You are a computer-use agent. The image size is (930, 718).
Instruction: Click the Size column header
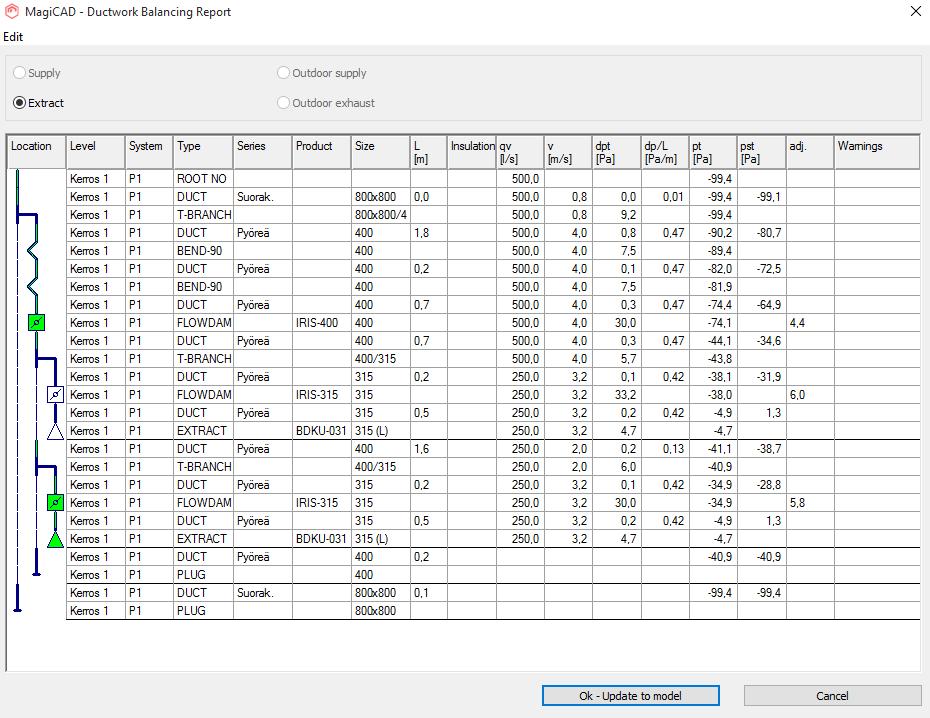tap(381, 152)
